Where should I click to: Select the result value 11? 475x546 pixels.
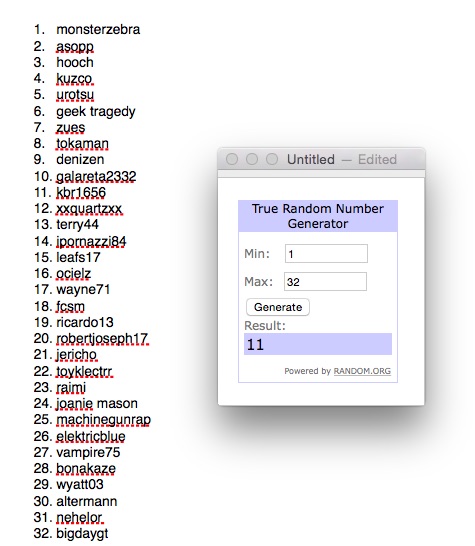[x=255, y=345]
